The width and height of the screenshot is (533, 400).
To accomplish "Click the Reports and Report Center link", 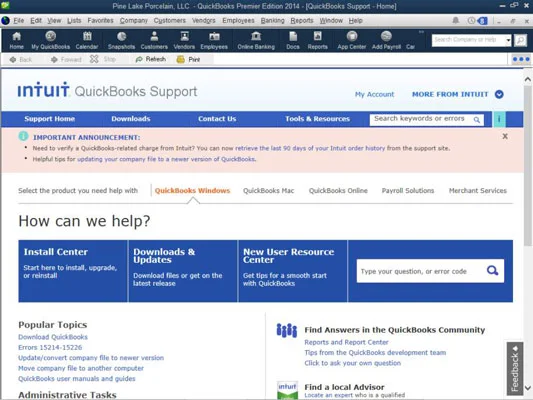I will click(x=346, y=342).
